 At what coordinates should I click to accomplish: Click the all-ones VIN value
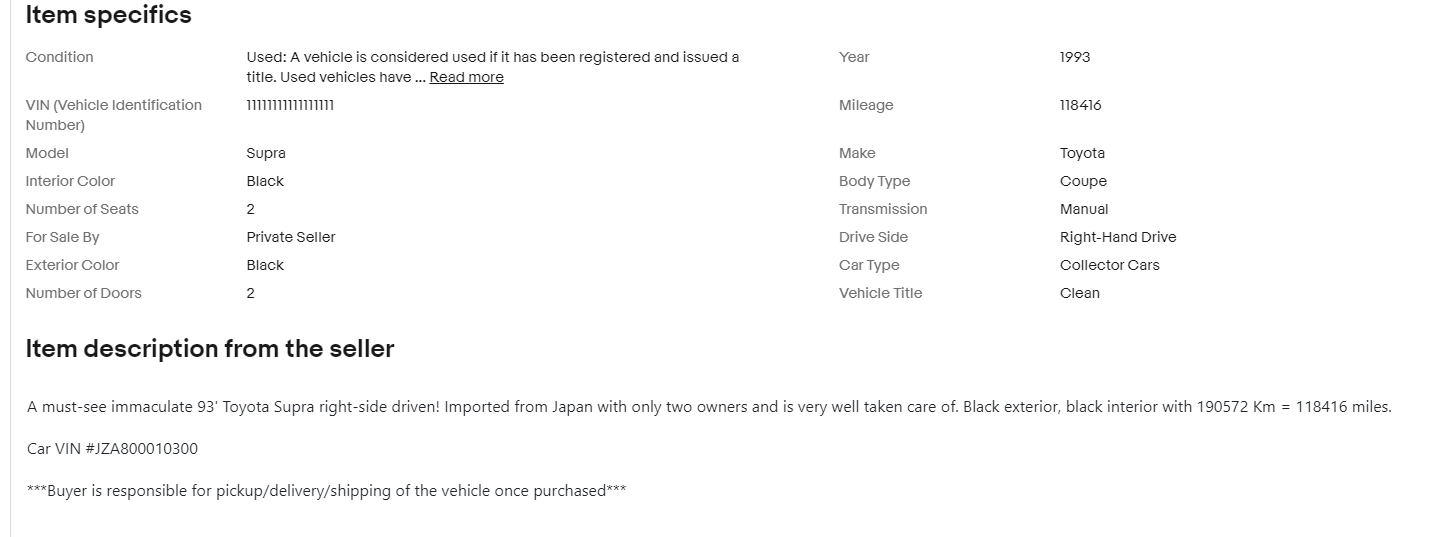[x=290, y=105]
